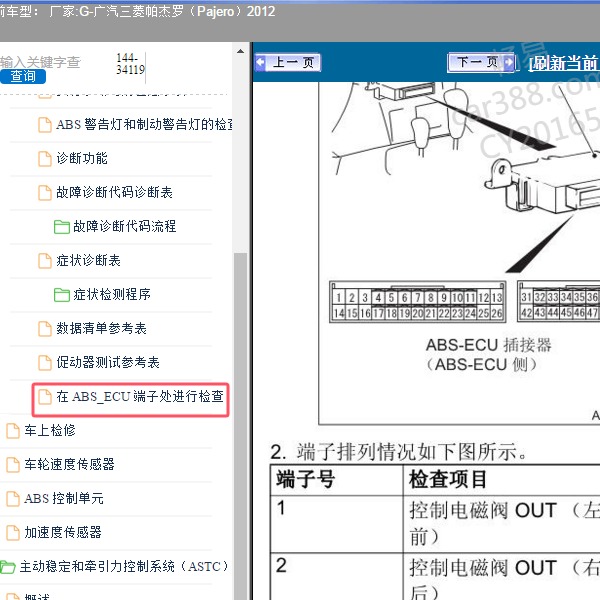Click the 端子排列情况如下图所示 heading
The image size is (600, 600).
[399, 452]
